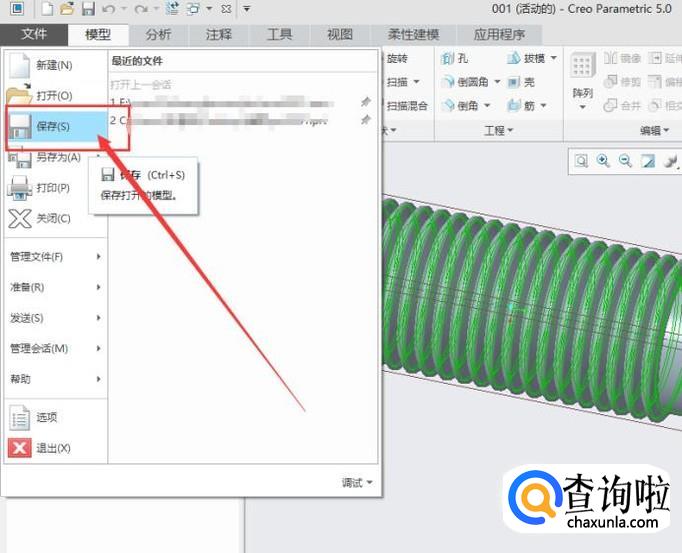Choose 打开(O) in the file menu
The width and height of the screenshot is (682, 553).
55,95
